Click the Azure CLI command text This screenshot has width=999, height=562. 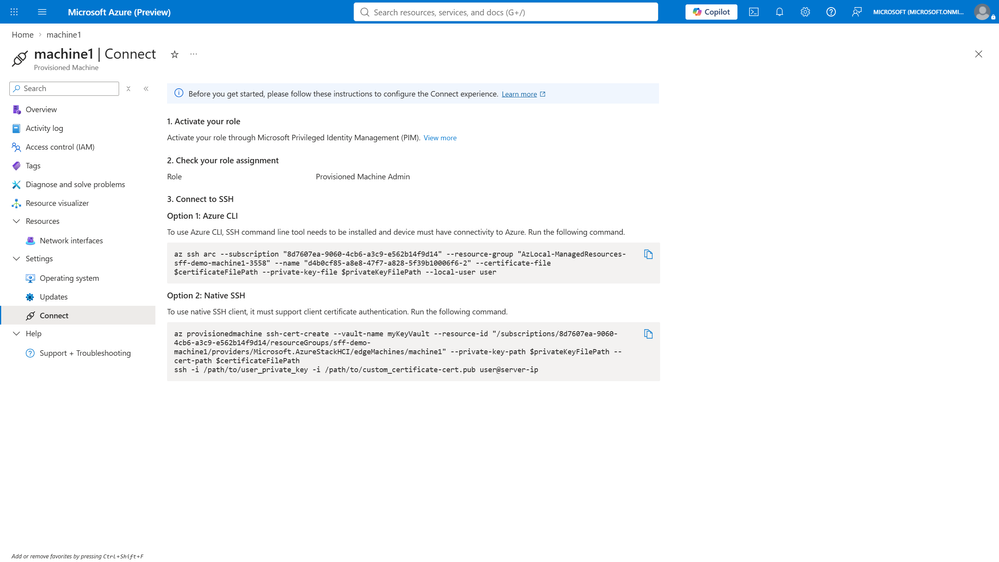(400, 263)
